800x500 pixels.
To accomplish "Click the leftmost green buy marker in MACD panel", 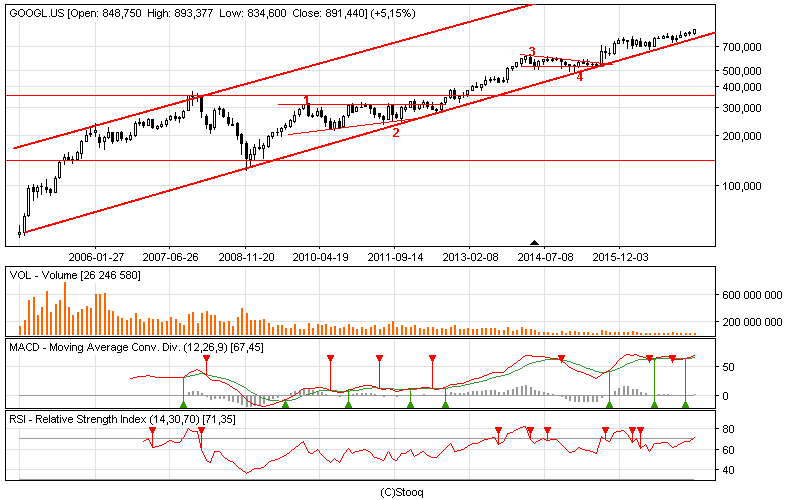I will 184,405.
